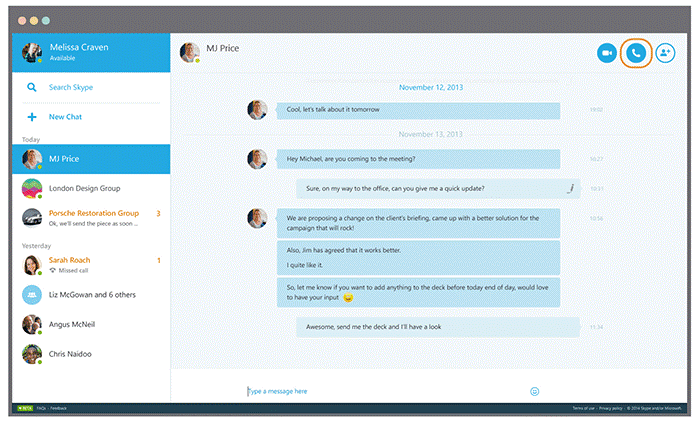
Task: Click the Feedback link in footer
Action: click(x=58, y=408)
